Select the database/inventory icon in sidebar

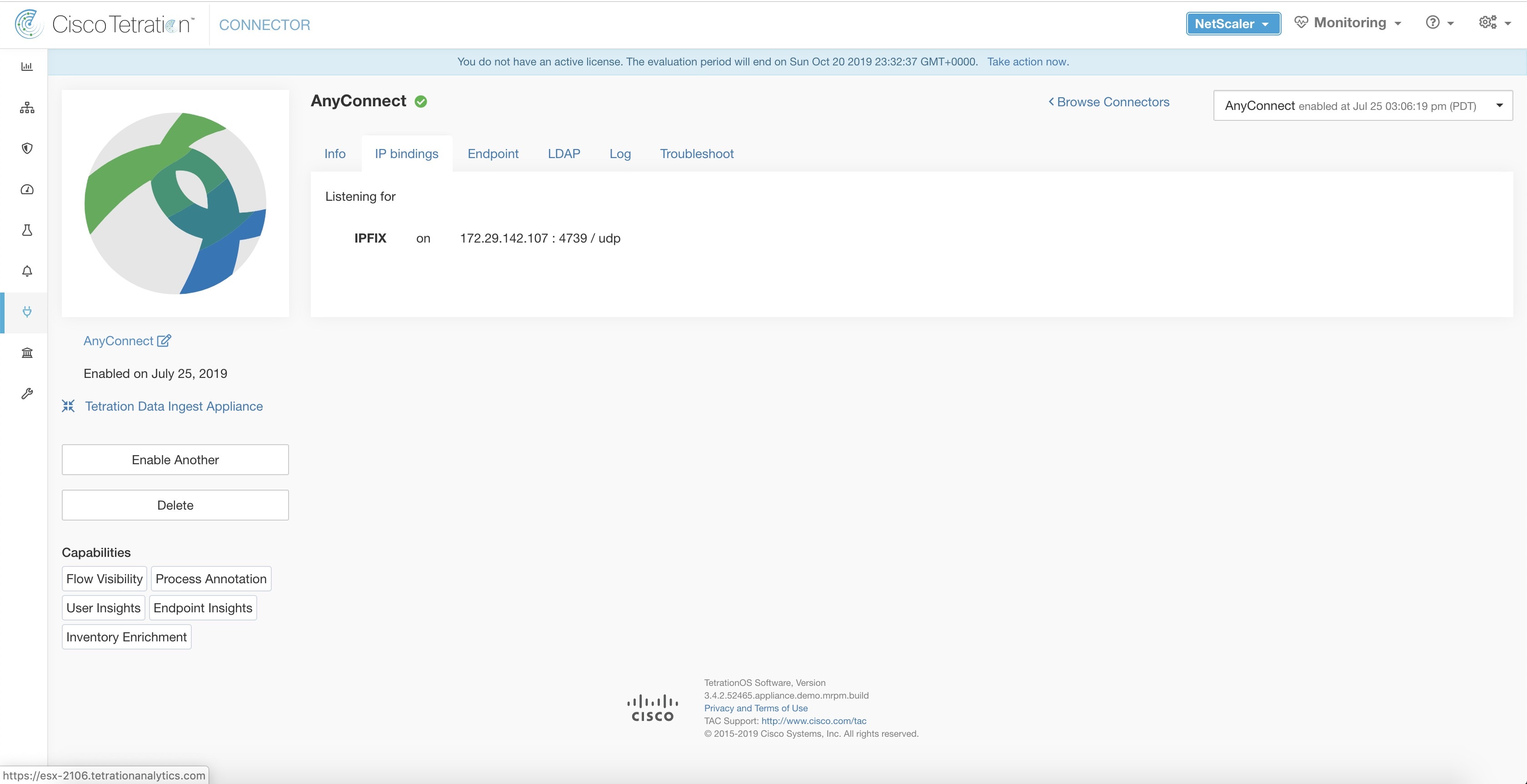pos(27,353)
